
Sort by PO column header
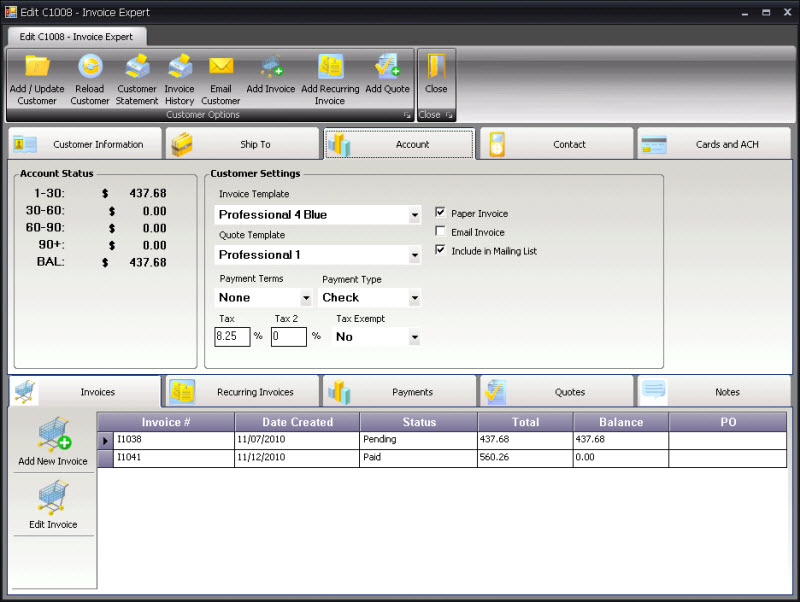coord(728,422)
